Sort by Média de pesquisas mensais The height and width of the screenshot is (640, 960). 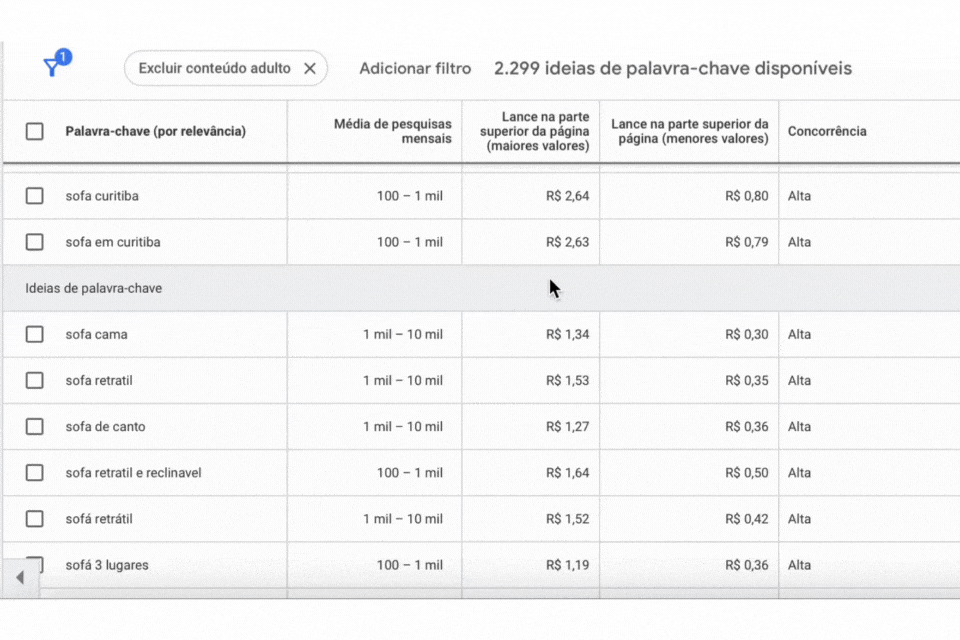click(392, 131)
